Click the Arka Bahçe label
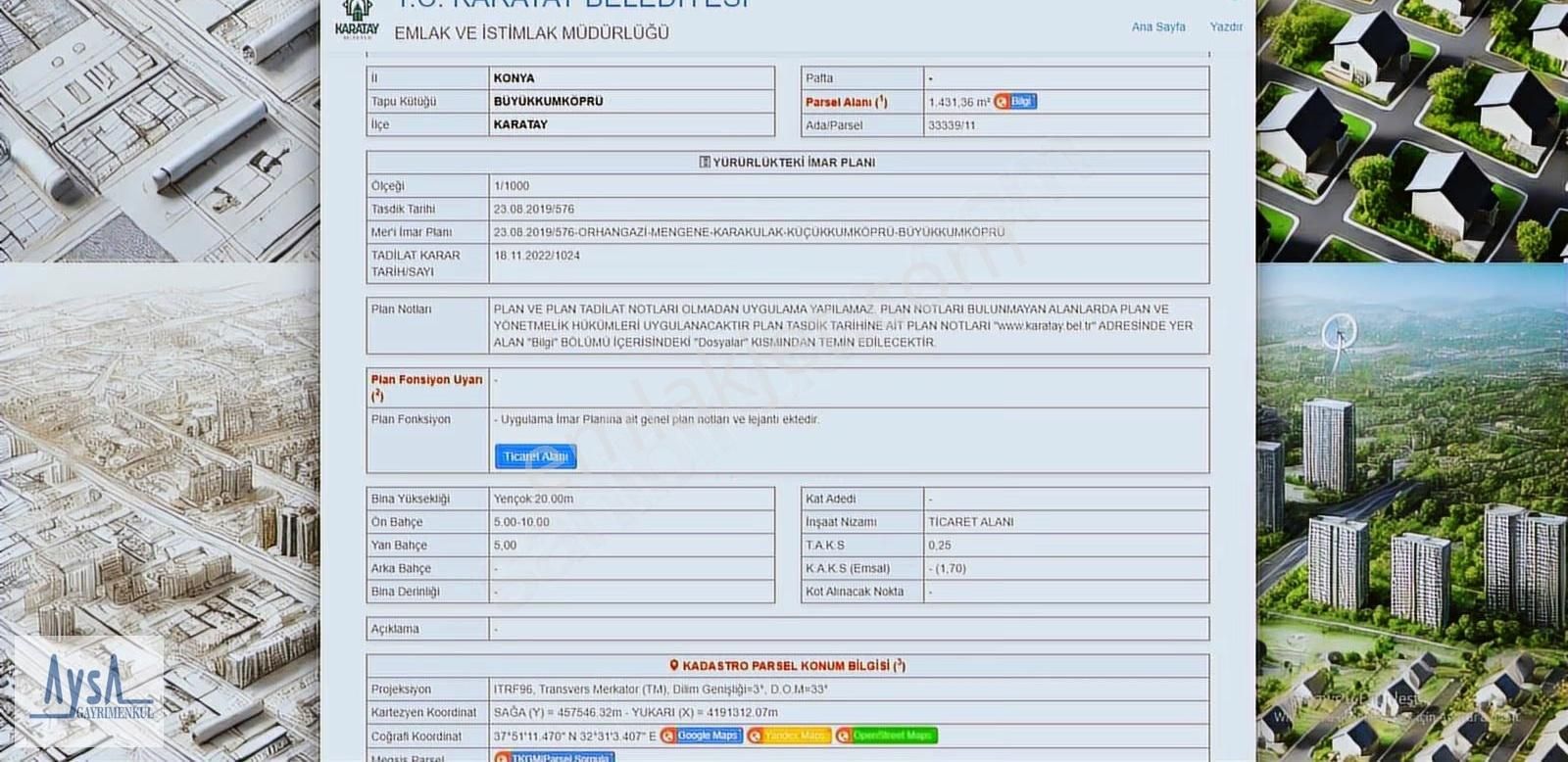The width and height of the screenshot is (1568, 762). click(401, 569)
